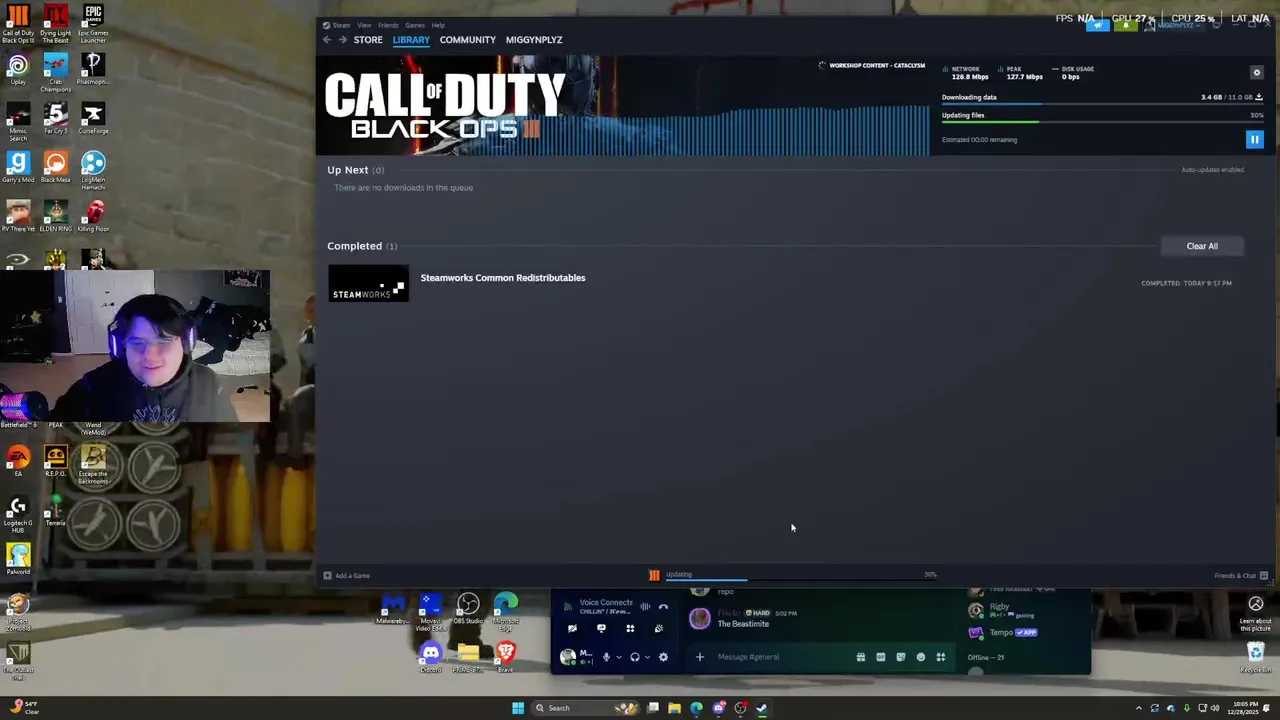
Task: Open R.E.P.O. desktop shortcut
Action: [x=56, y=461]
